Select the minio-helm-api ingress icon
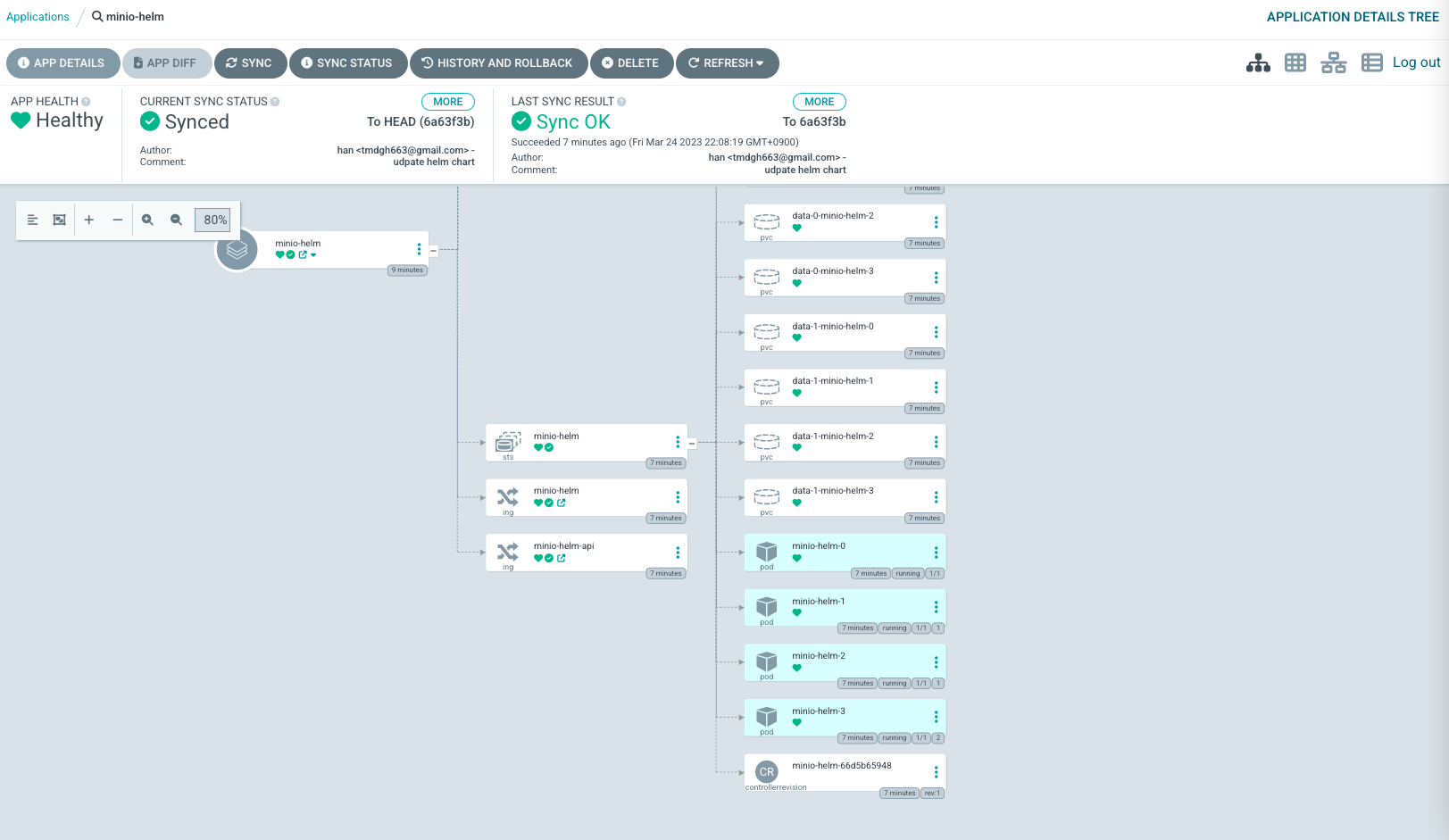This screenshot has height=840, width=1449. (508, 552)
